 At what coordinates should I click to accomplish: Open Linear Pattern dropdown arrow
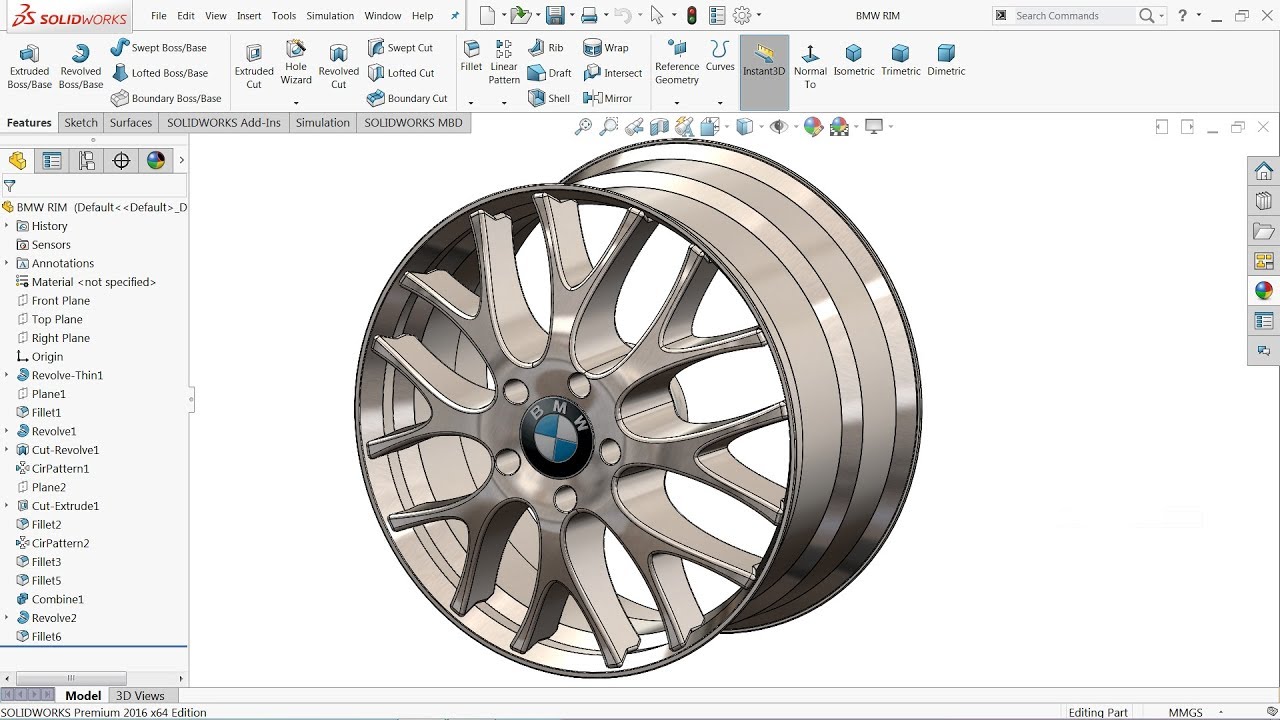504,102
